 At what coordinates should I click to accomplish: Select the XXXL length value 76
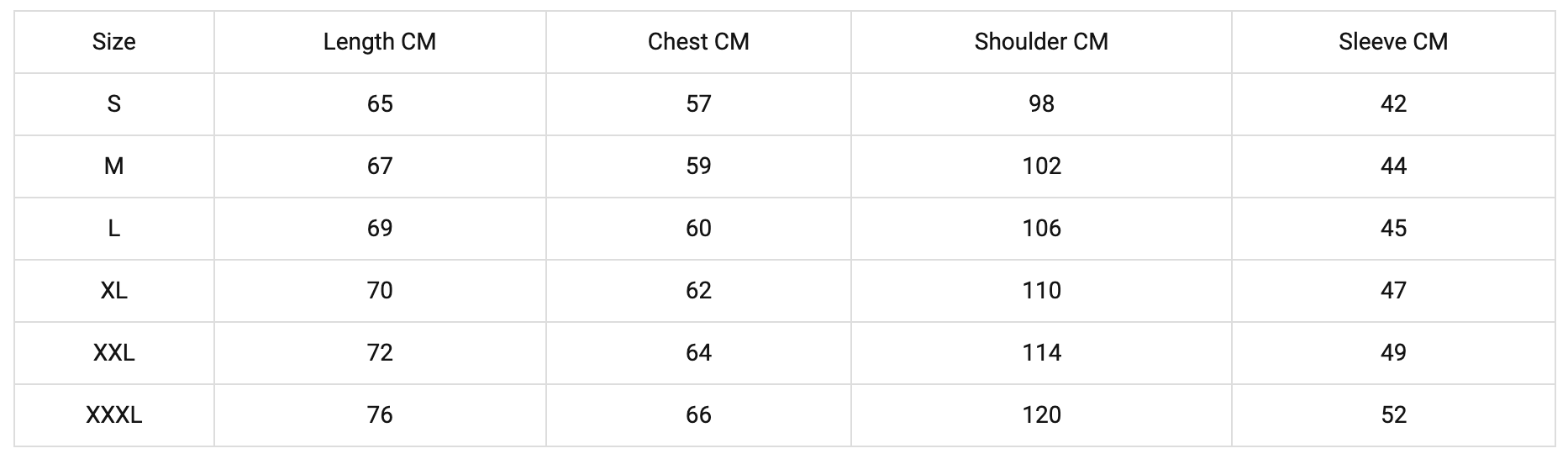coord(380,415)
